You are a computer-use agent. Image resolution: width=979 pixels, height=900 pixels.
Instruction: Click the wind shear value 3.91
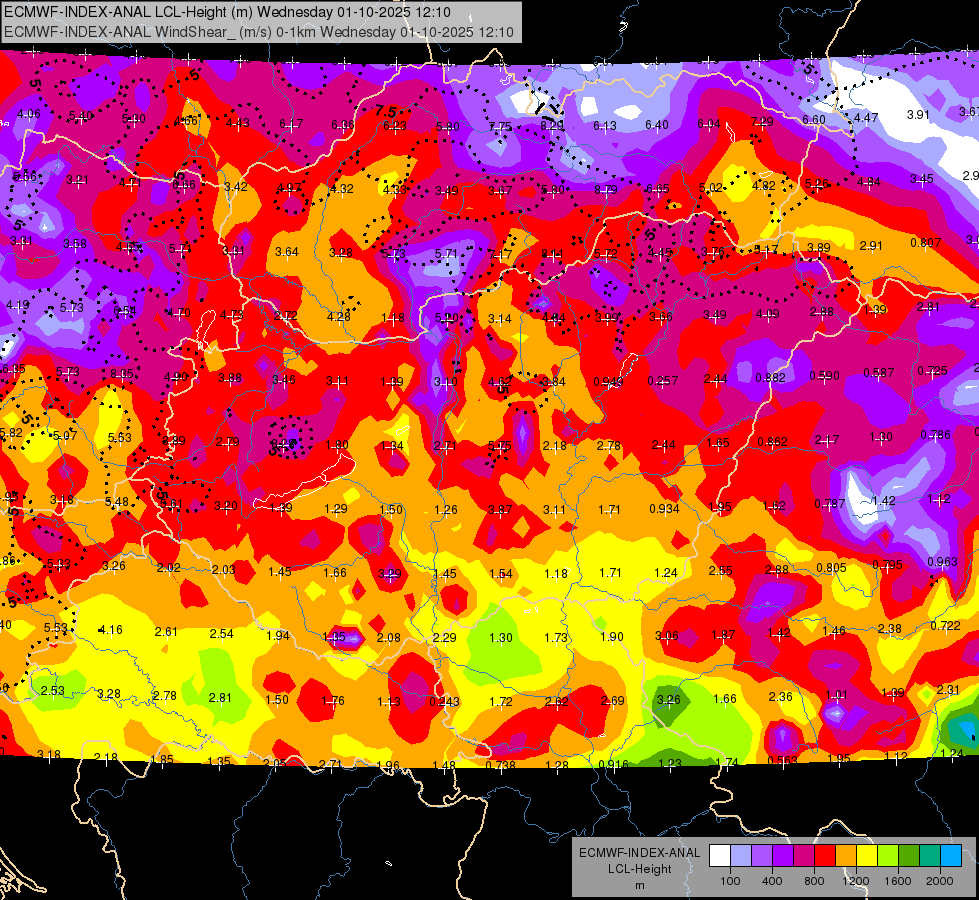918,115
